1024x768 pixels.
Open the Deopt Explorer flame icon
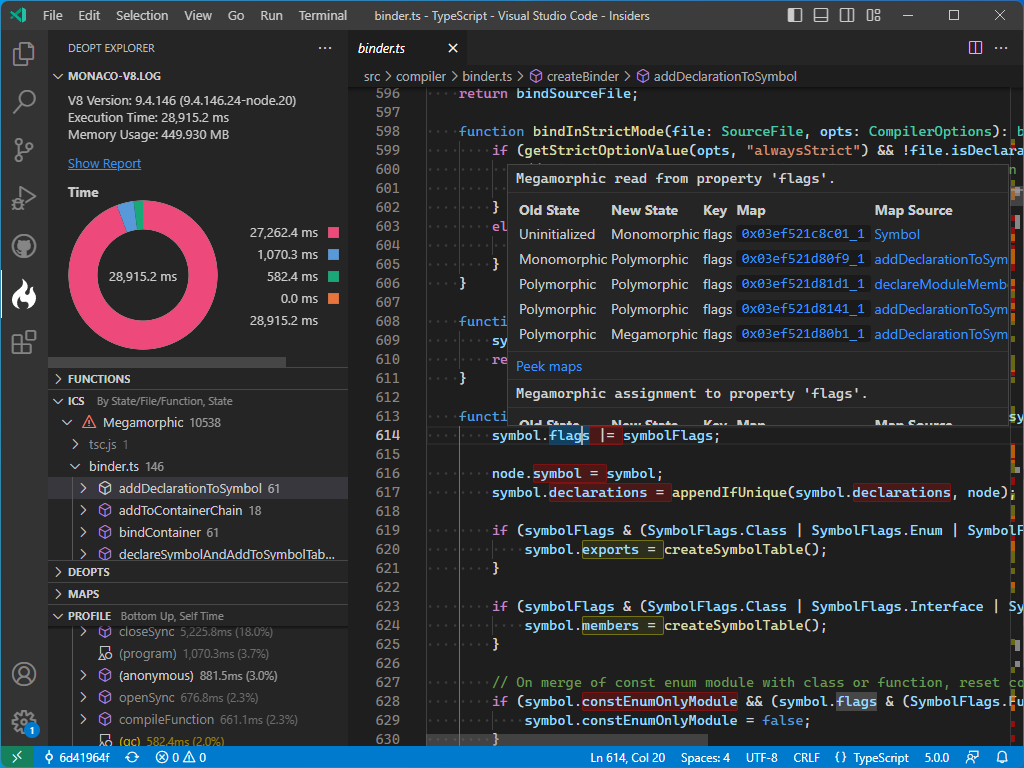24,294
